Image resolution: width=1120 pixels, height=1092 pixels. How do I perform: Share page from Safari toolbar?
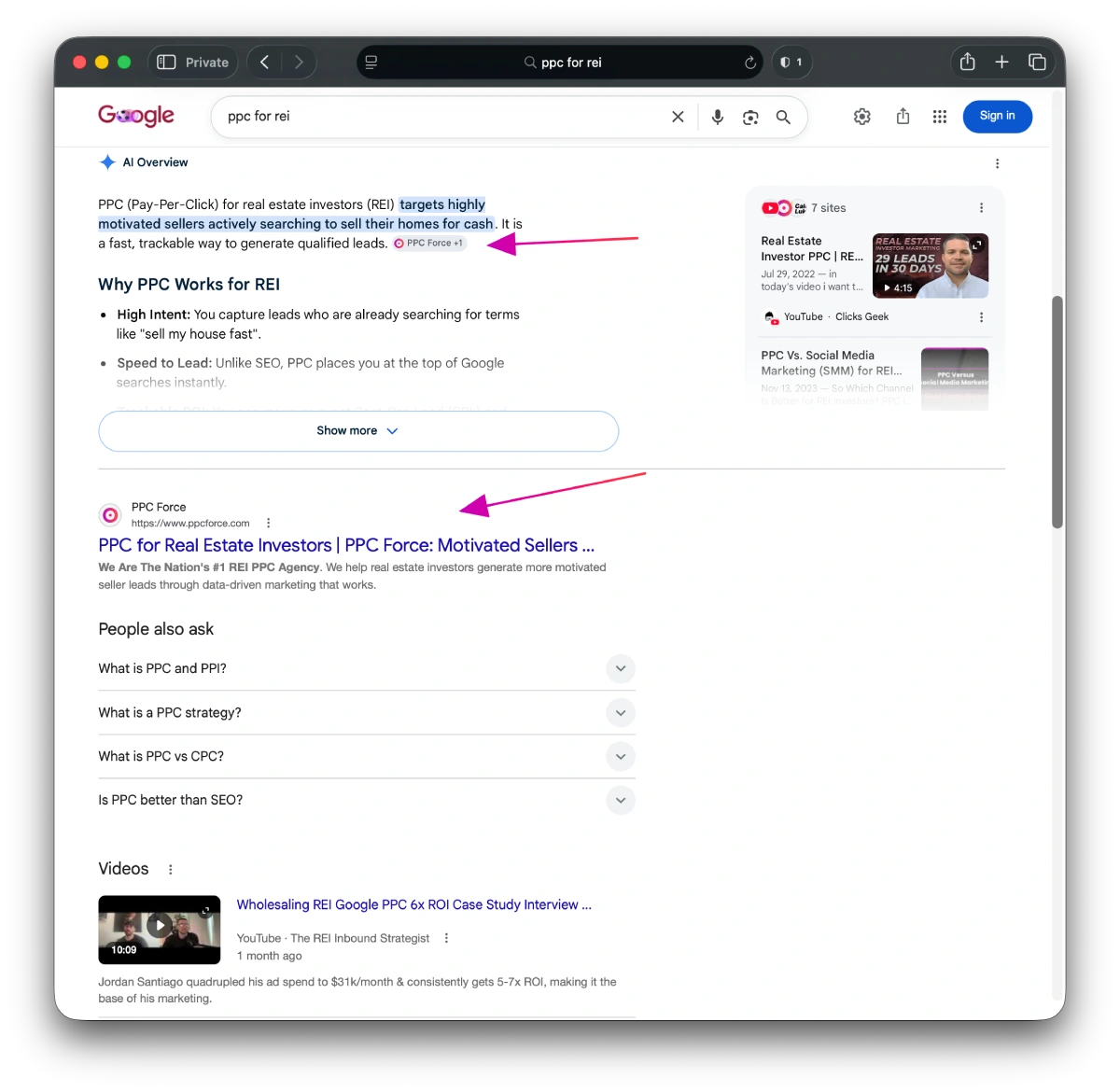968,62
